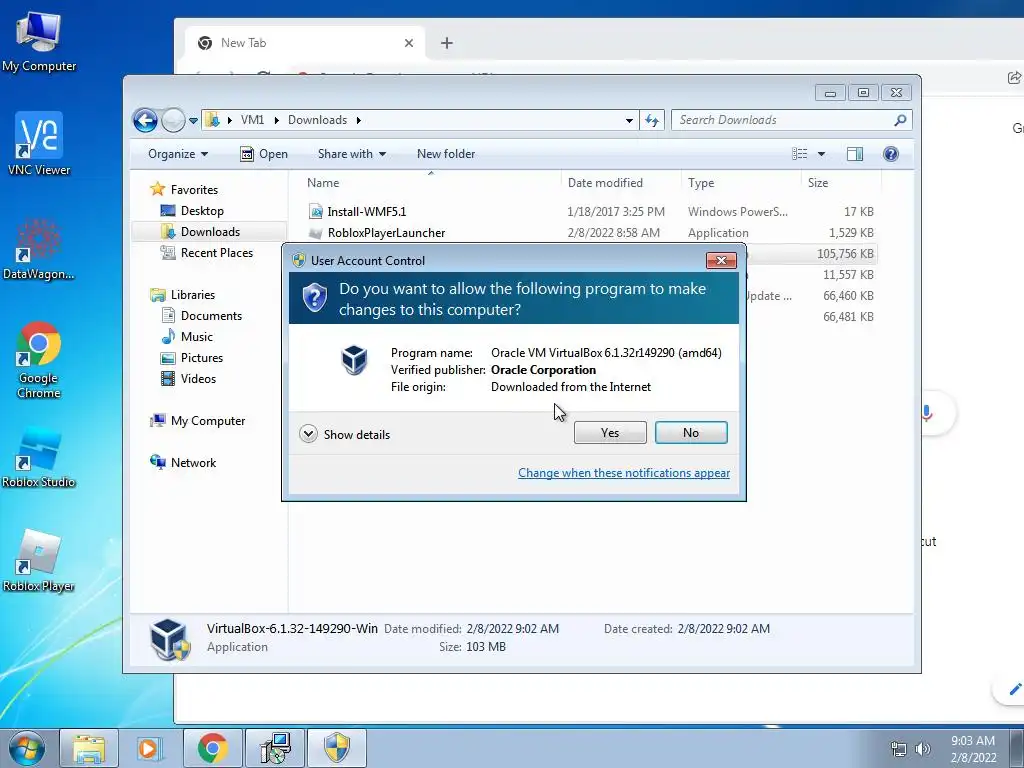Open Windows Explorer from taskbar

89,748
